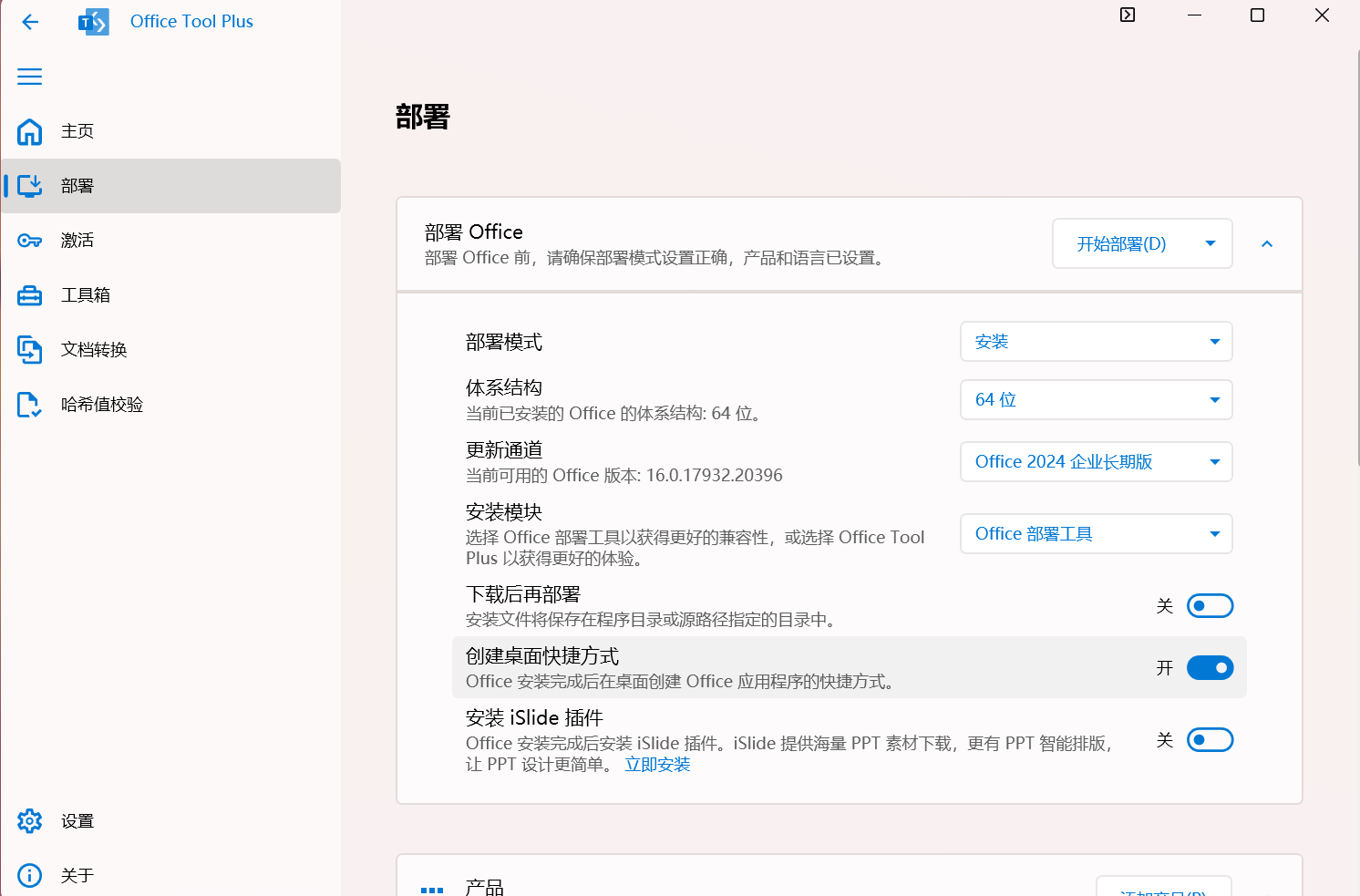Click the file check icon for 哈希值校验

click(x=30, y=405)
